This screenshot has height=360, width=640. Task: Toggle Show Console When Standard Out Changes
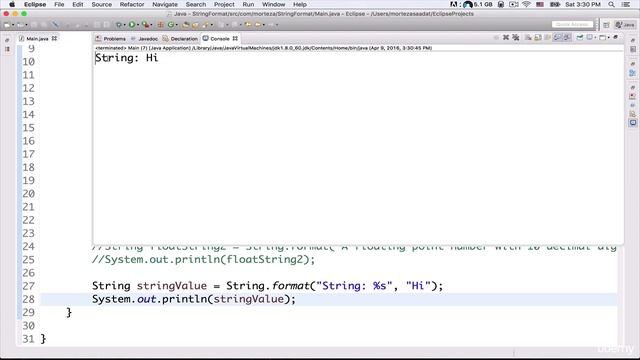(x=557, y=38)
